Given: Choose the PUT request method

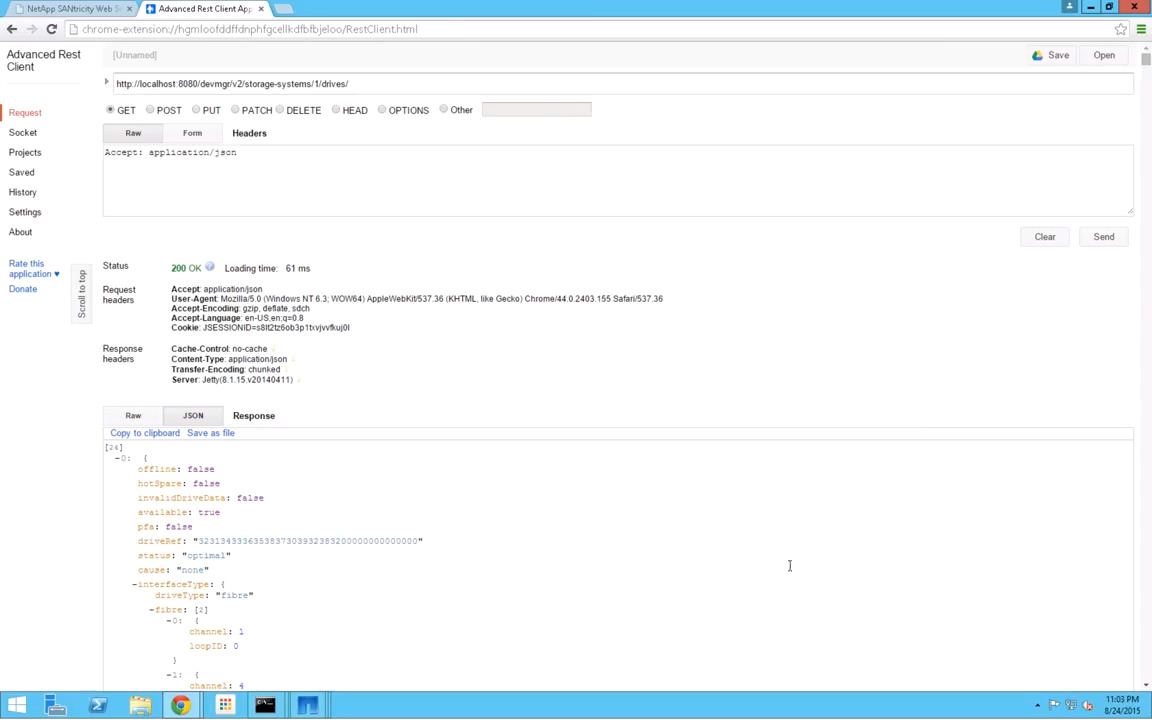Looking at the screenshot, I should [x=197, y=110].
